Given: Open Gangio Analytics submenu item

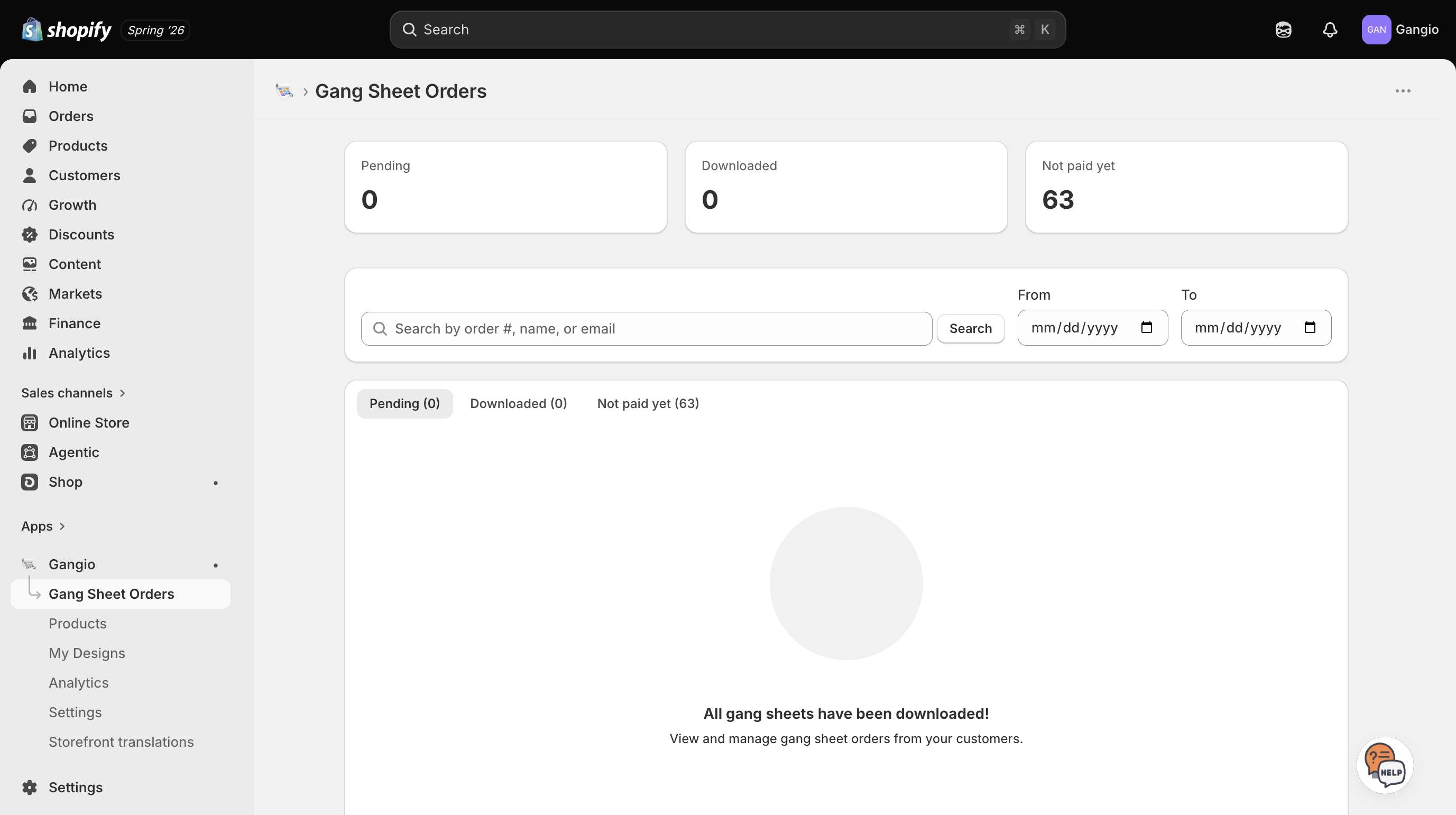Looking at the screenshot, I should point(79,683).
